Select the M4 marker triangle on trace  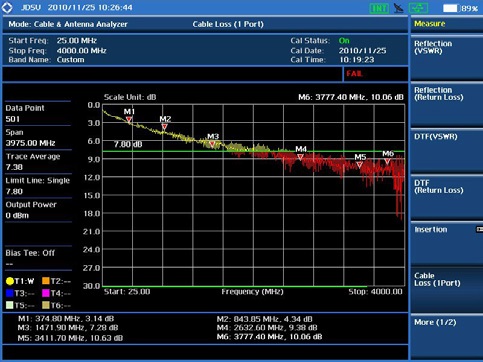(300, 157)
